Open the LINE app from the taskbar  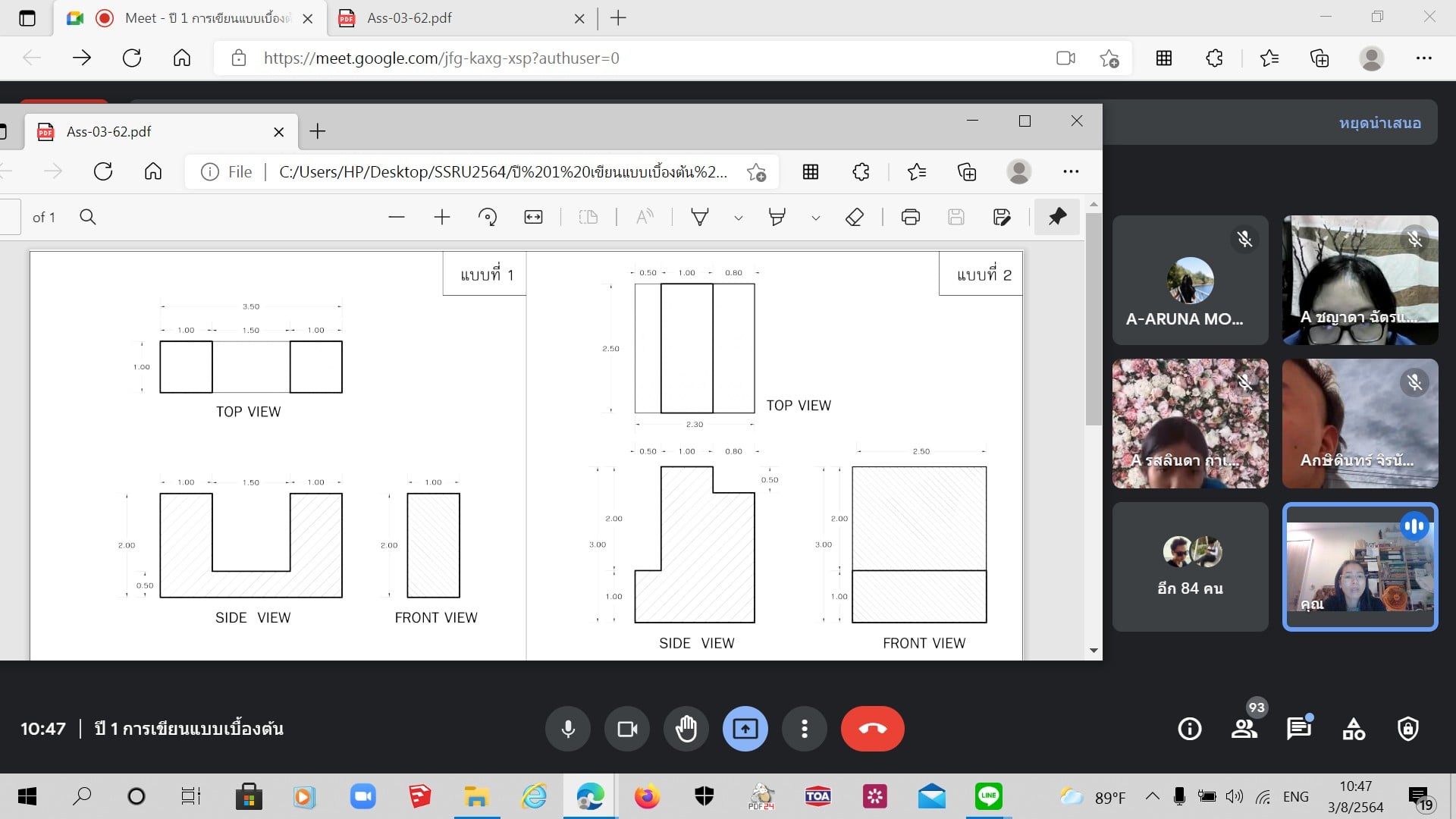988,796
